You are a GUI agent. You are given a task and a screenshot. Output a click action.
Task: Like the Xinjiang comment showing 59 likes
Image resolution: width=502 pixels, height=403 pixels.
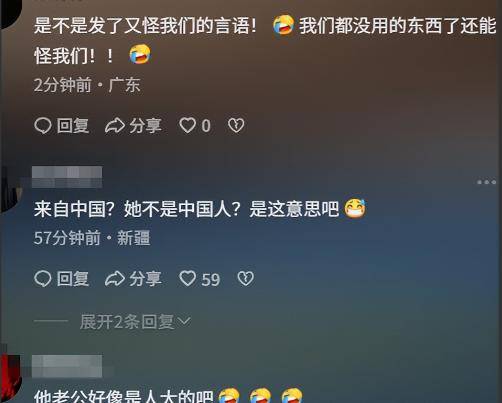click(188, 279)
